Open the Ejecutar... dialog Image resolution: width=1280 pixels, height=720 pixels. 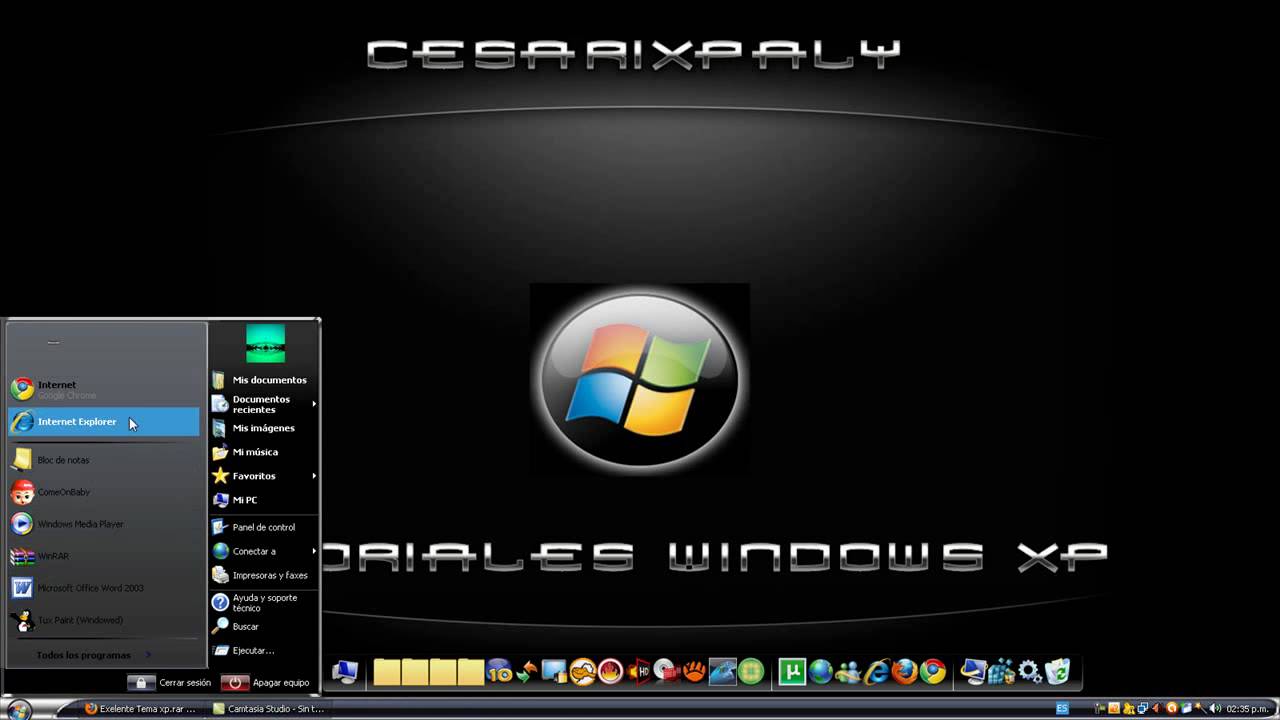tap(264, 650)
